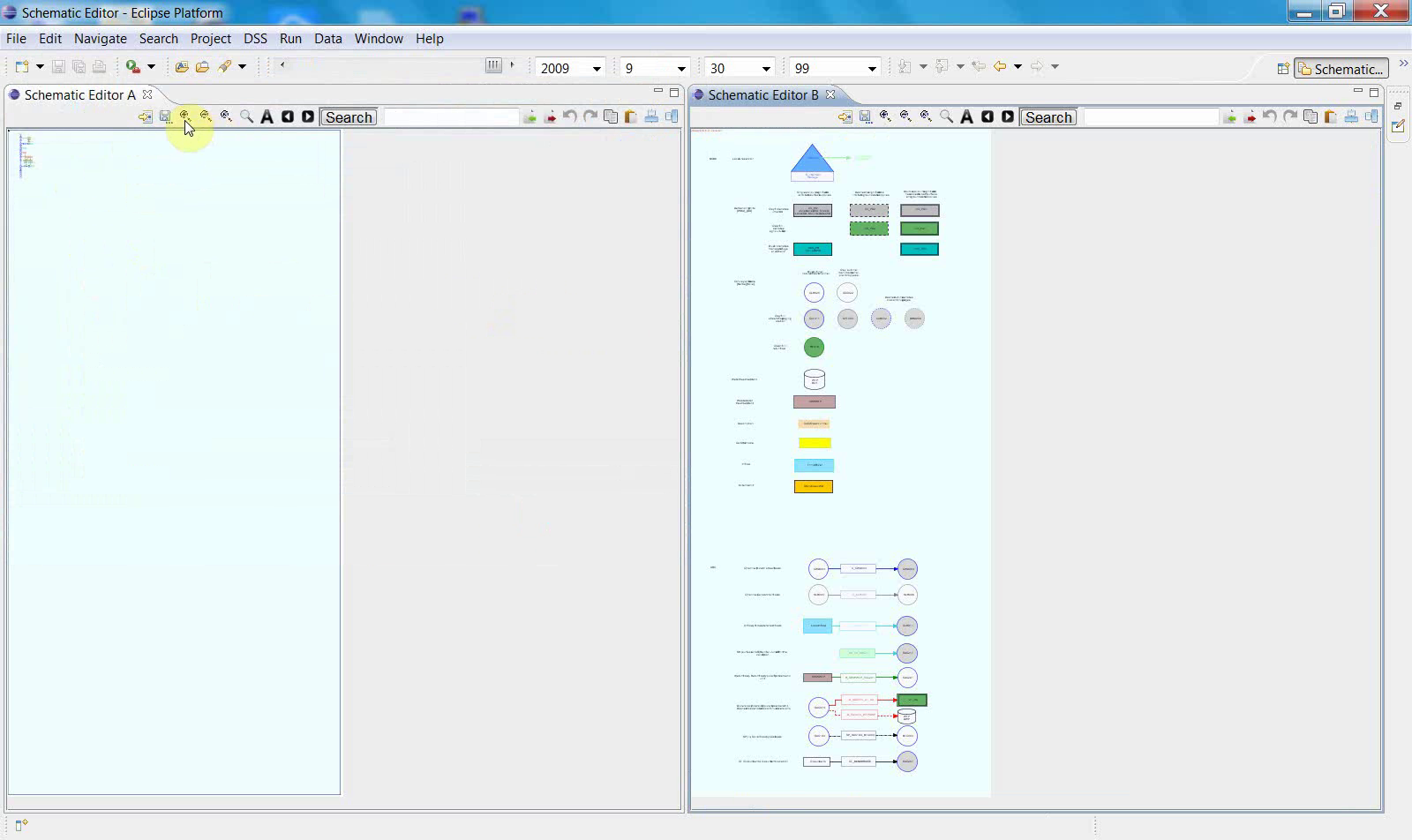
Task: Click paste clipboard icon in Editor A toolbar
Action: coord(631,116)
